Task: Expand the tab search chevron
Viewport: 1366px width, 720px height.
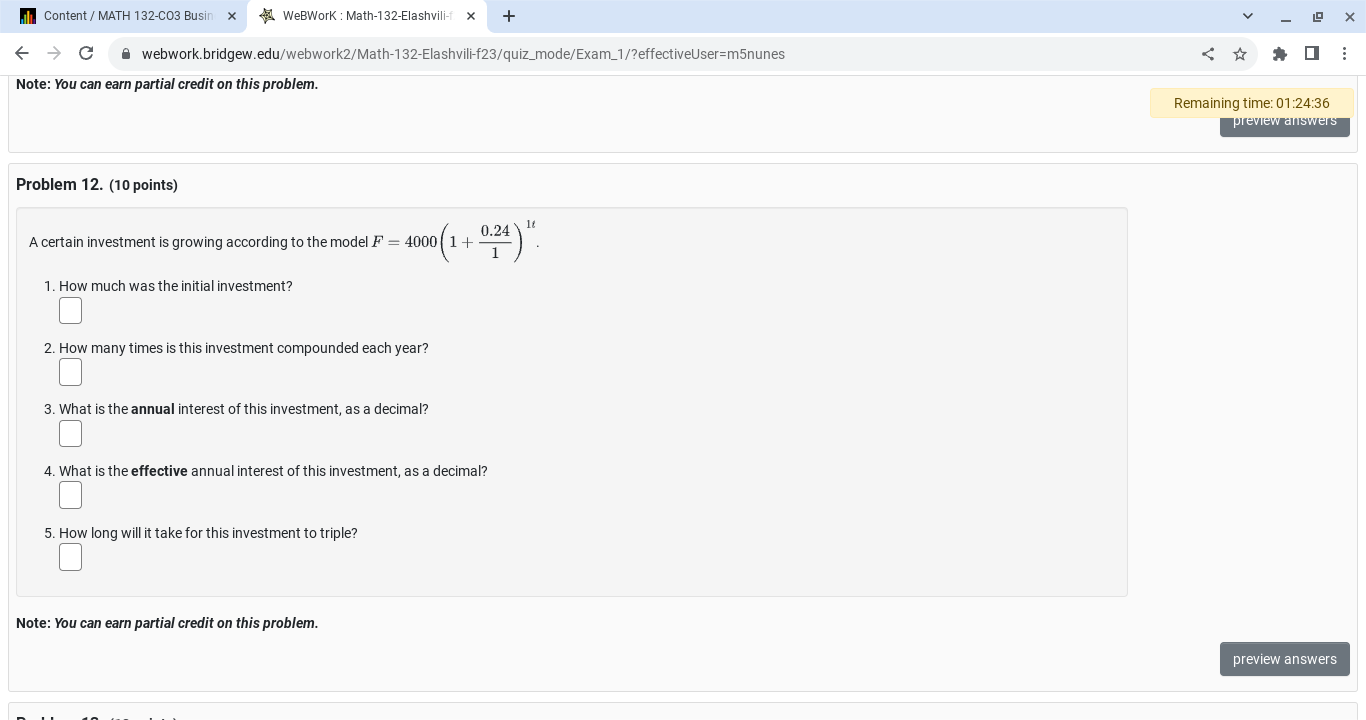Action: tap(1247, 16)
